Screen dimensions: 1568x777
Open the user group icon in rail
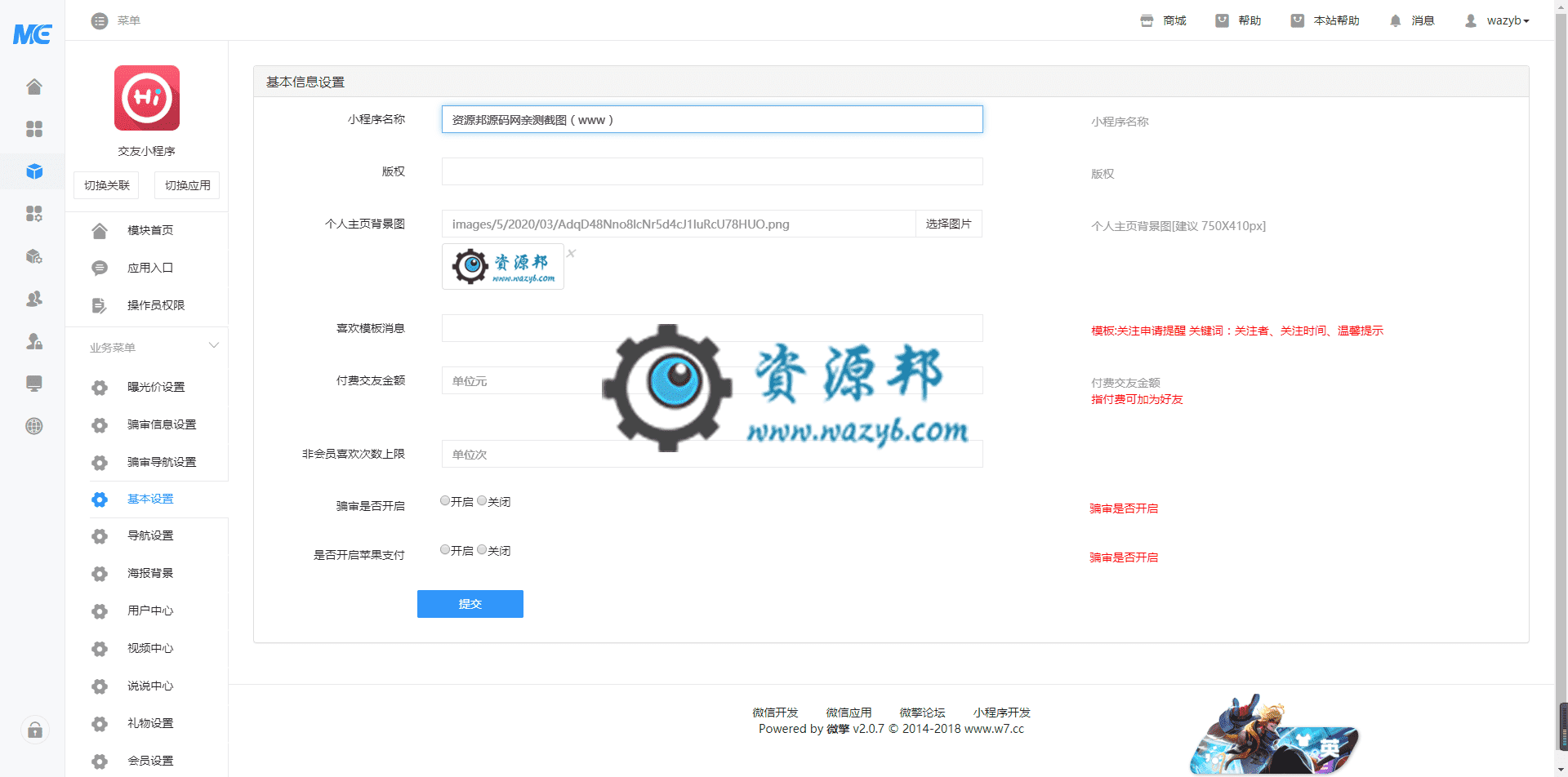point(33,299)
